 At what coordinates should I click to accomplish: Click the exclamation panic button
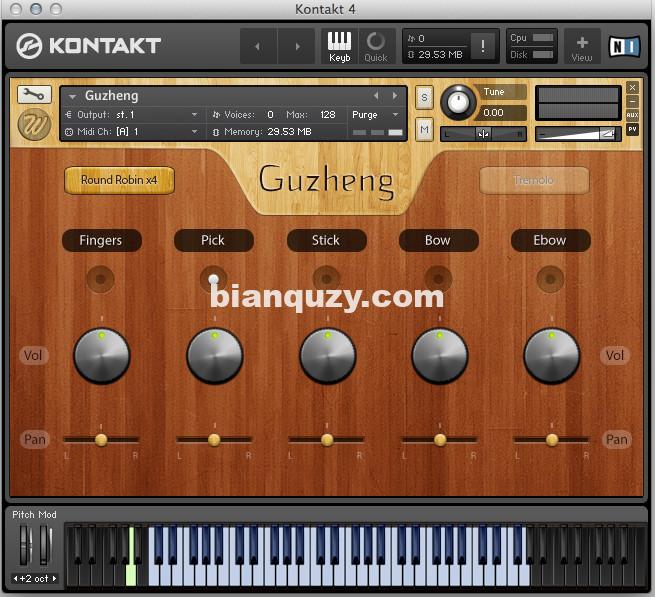click(x=482, y=46)
